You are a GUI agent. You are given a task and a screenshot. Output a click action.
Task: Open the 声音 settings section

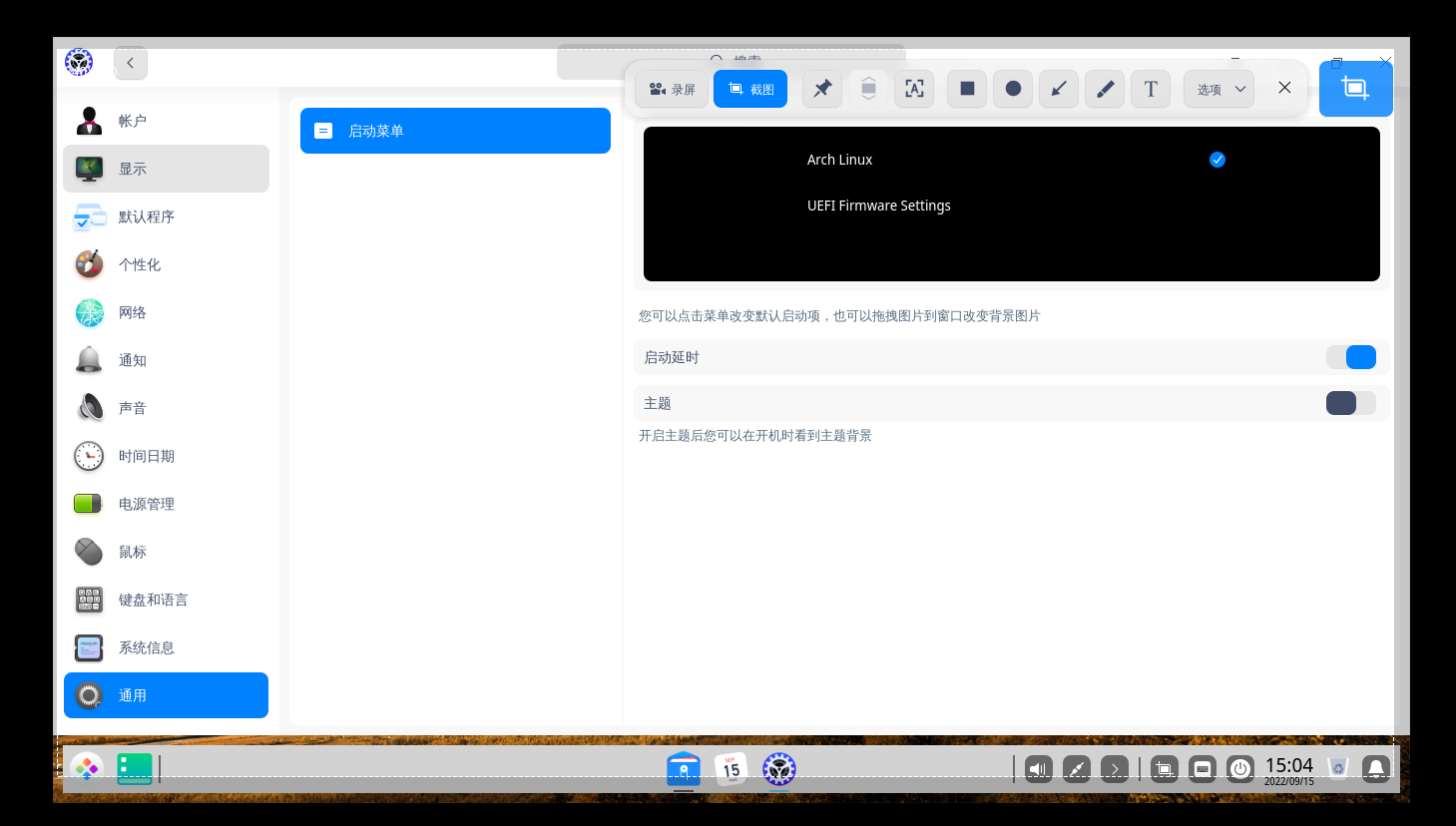[x=166, y=408]
